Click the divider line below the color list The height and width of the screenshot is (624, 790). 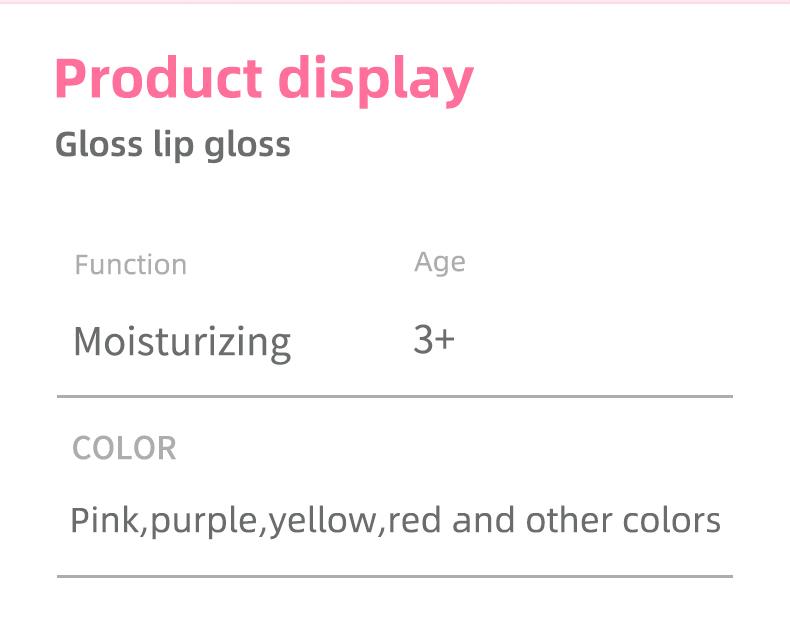pos(395,576)
